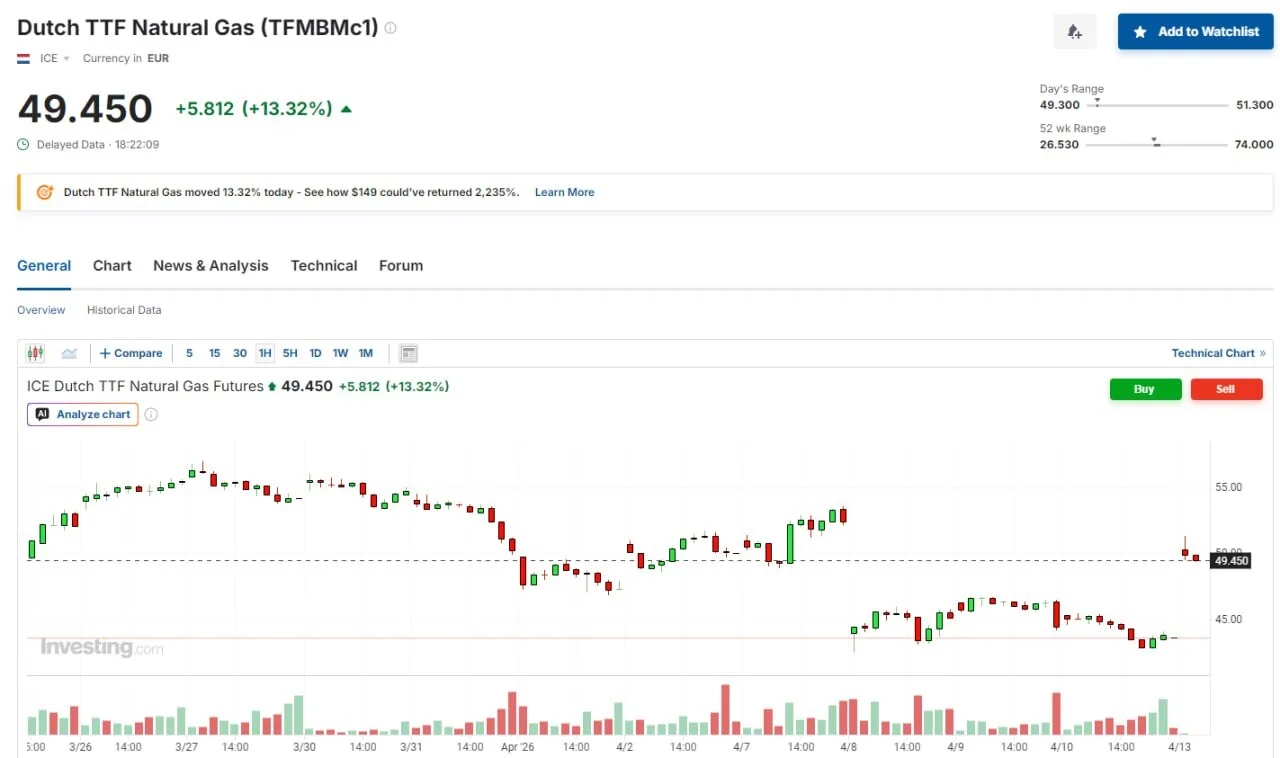Open the Chart tab
Screen dimensions: 1280x758
[112, 266]
